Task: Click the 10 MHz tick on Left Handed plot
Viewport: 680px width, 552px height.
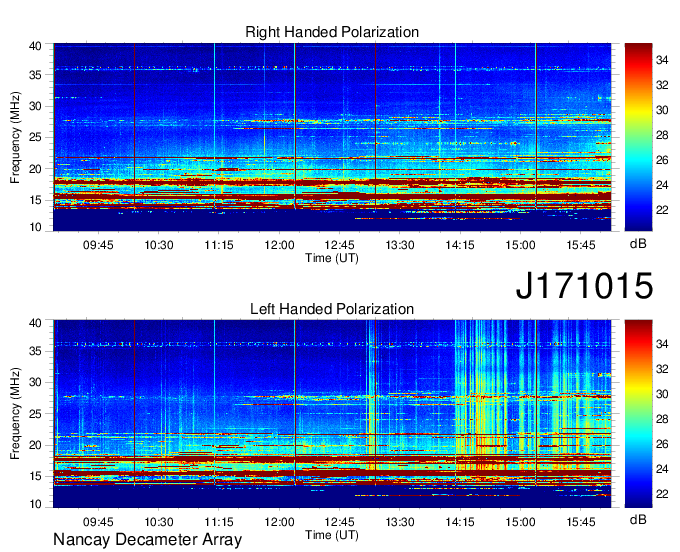Action: [x=36, y=504]
